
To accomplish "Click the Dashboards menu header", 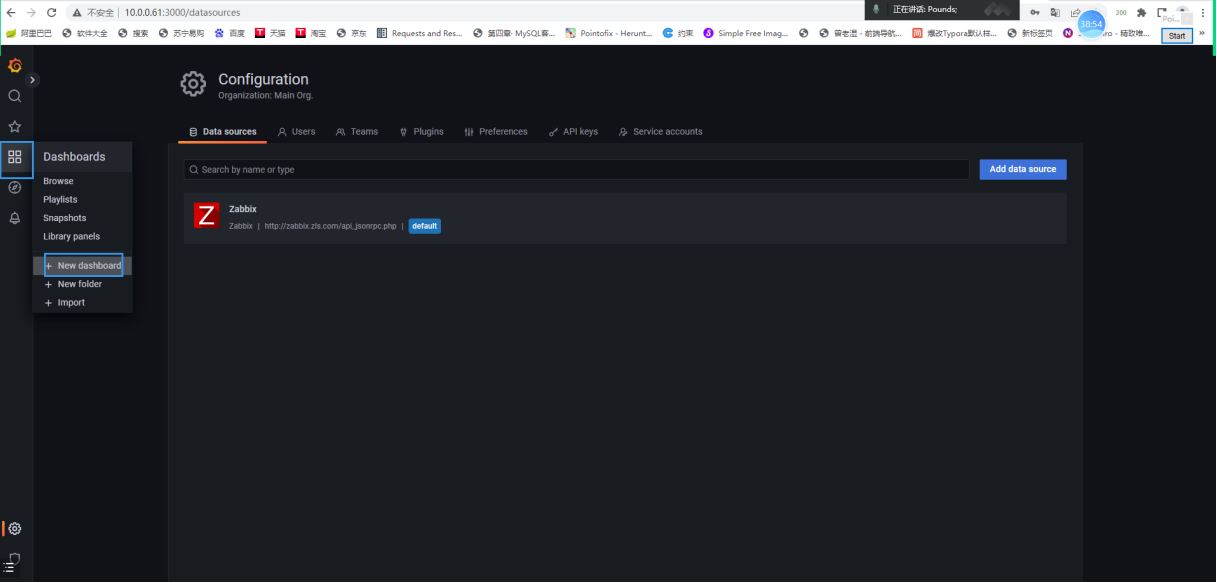I will [74, 157].
